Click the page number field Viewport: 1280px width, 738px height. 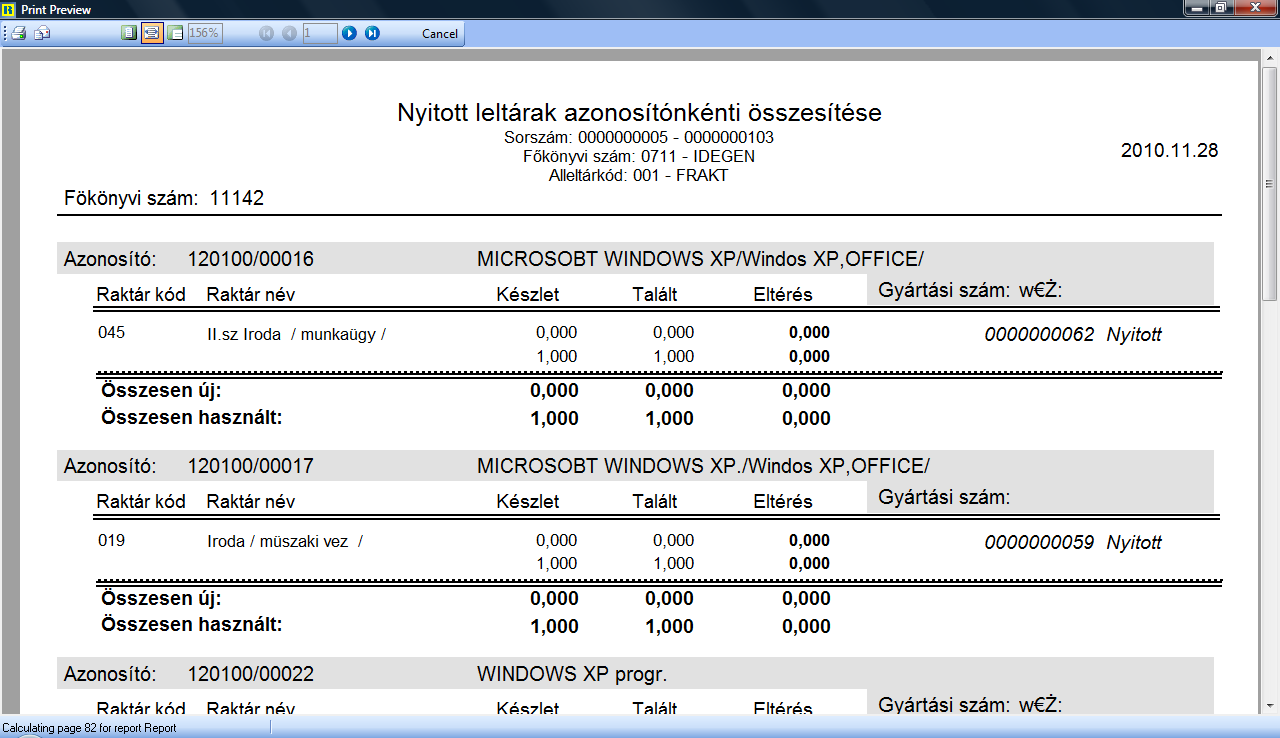coord(320,33)
